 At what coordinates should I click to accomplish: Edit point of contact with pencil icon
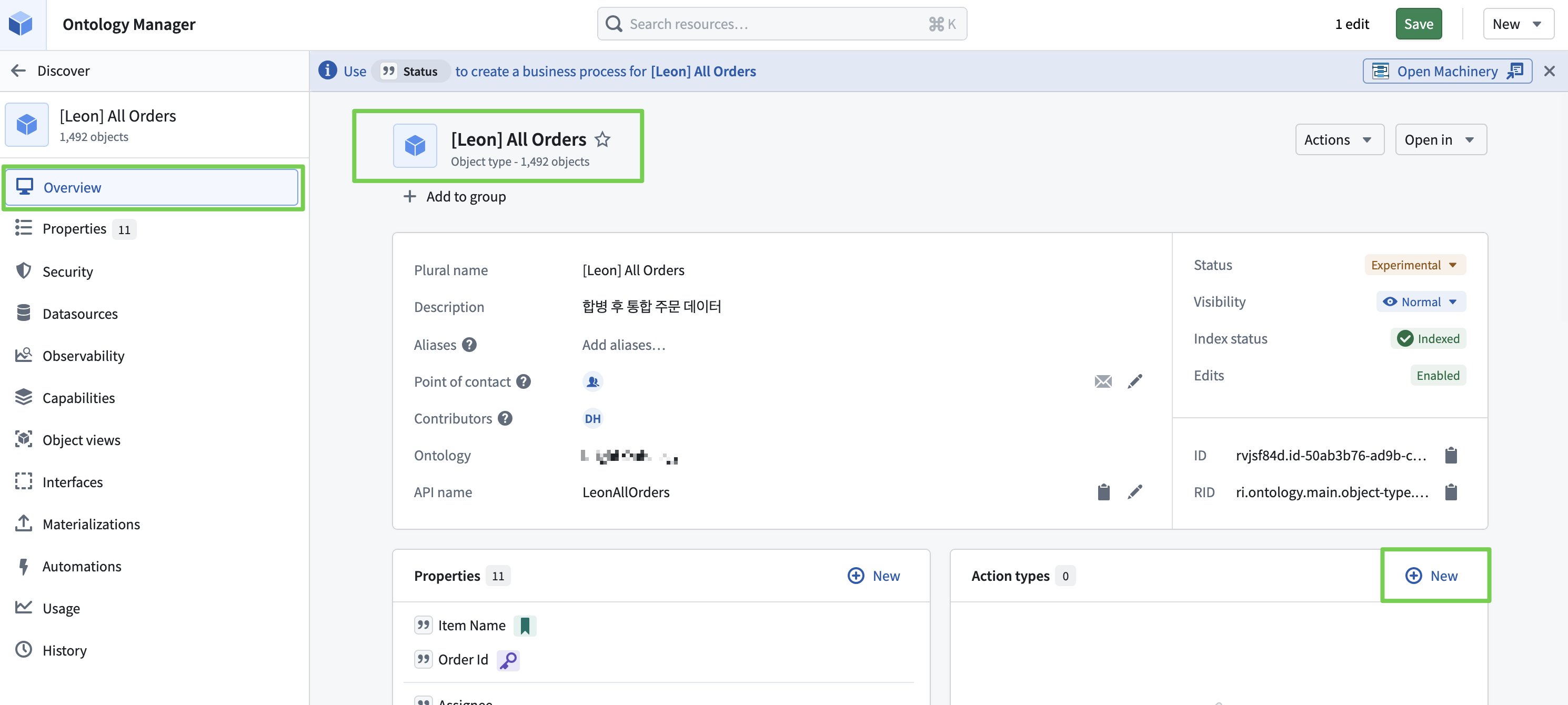[x=1134, y=382]
